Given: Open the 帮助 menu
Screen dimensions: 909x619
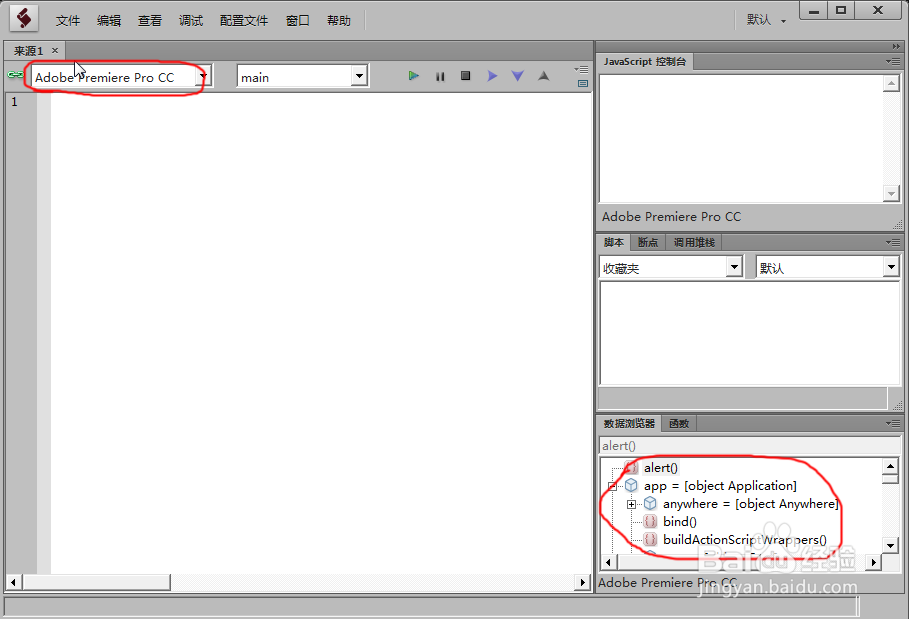Looking at the screenshot, I should [x=339, y=21].
